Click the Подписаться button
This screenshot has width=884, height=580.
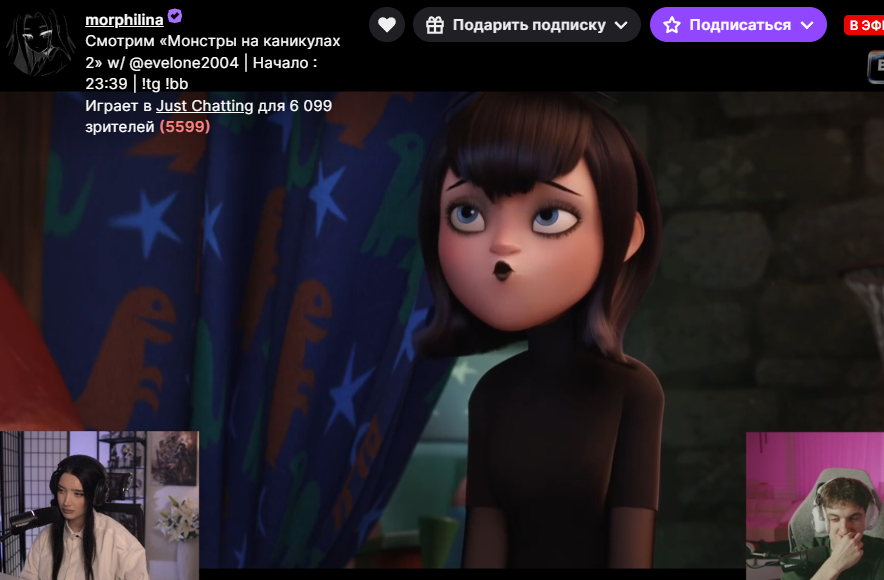click(x=738, y=25)
